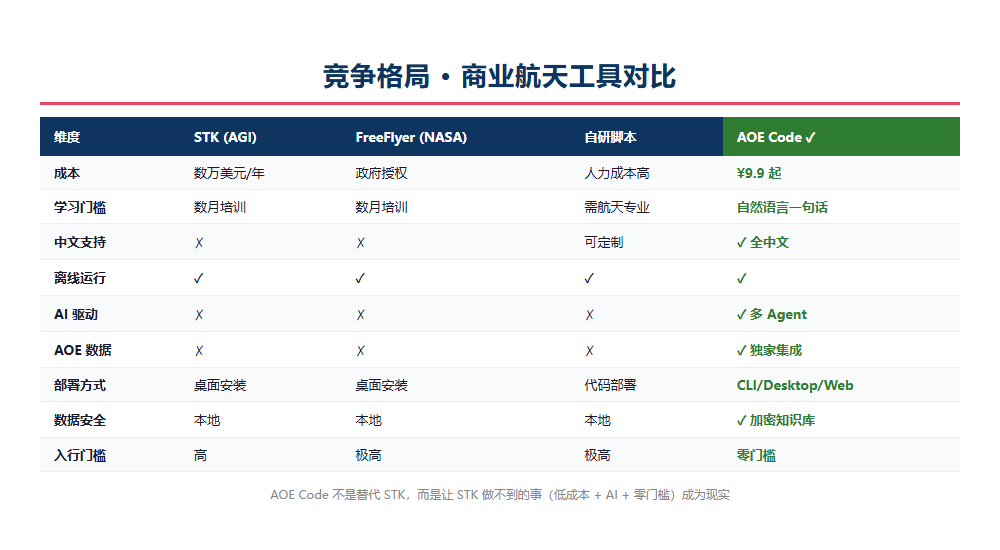This screenshot has height=550, width=1000.
Task: Click the cell 政府授权
Action: click(x=381, y=173)
